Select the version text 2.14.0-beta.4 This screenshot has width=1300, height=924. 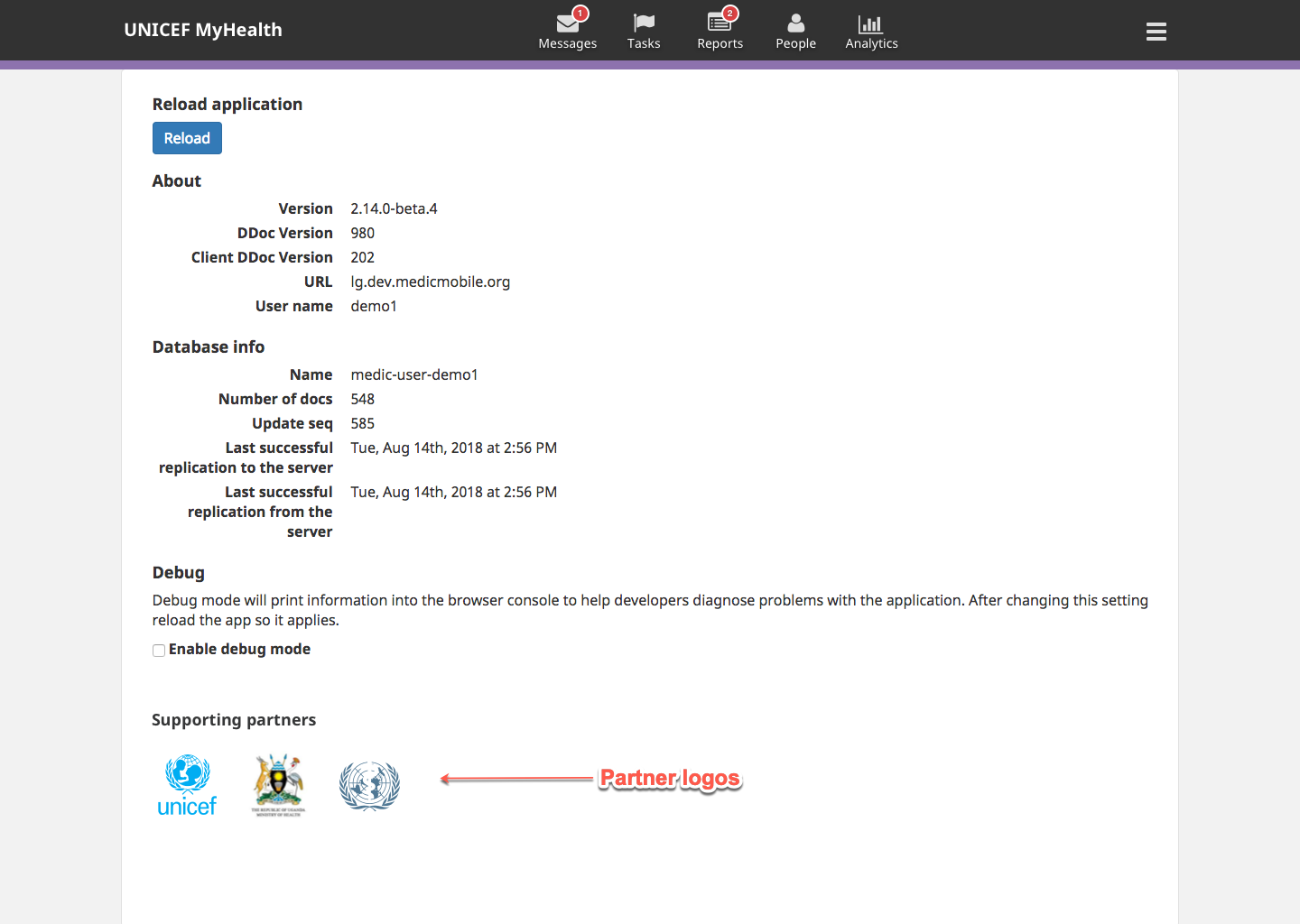coord(394,208)
